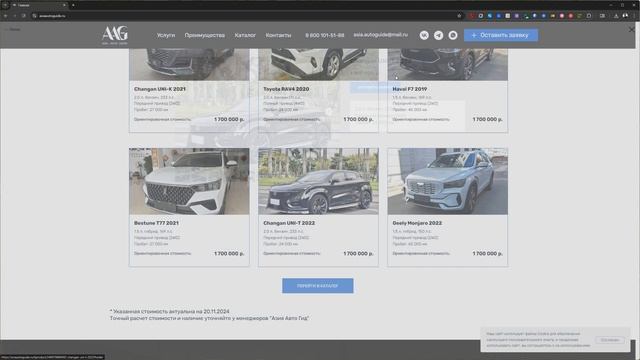Open the Услуги menu item
Screen dimensions: 640x360
coord(166,35)
